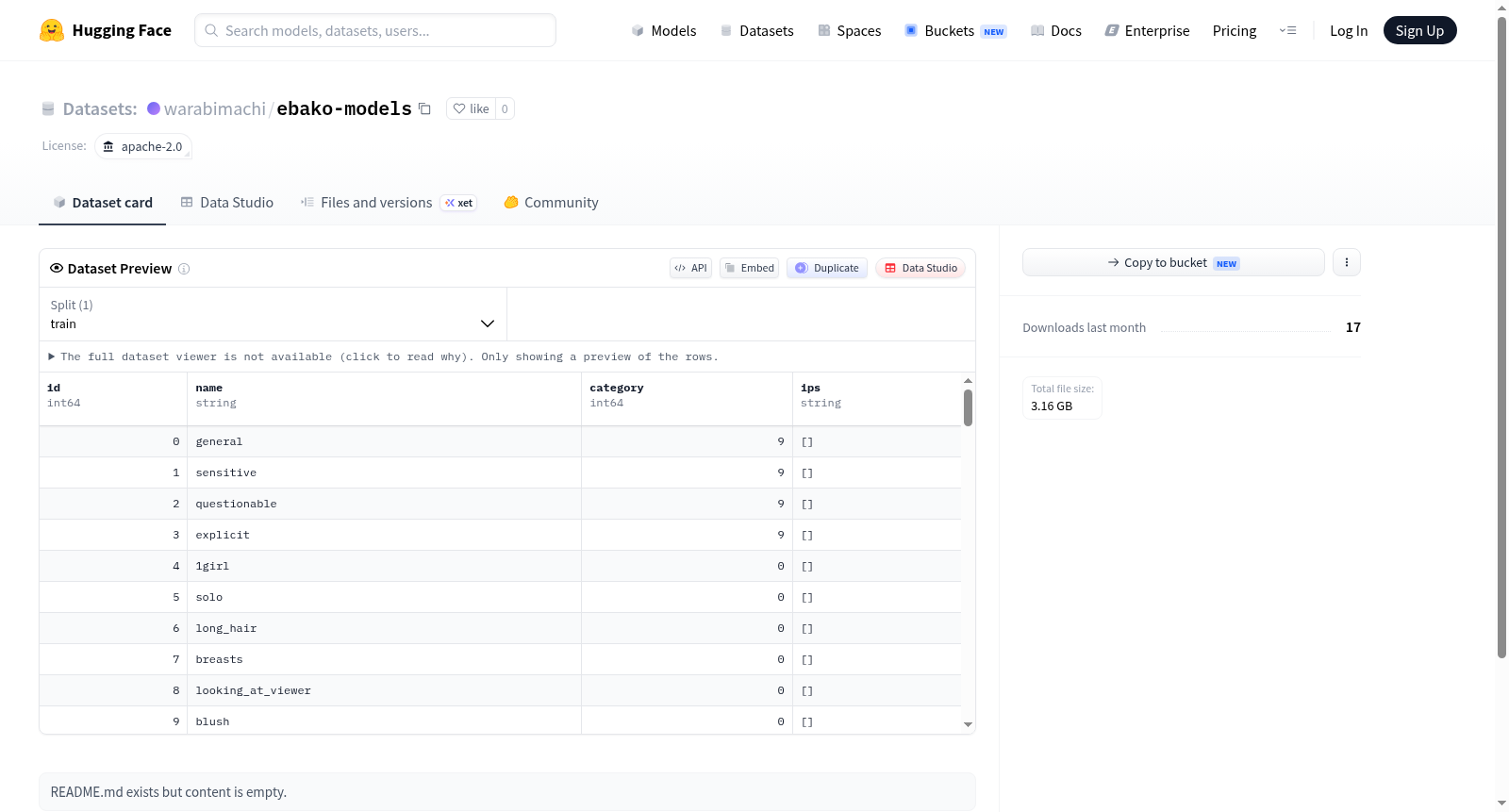Switch to Files and versions tab
This screenshot has width=1509, height=812.
(389, 202)
